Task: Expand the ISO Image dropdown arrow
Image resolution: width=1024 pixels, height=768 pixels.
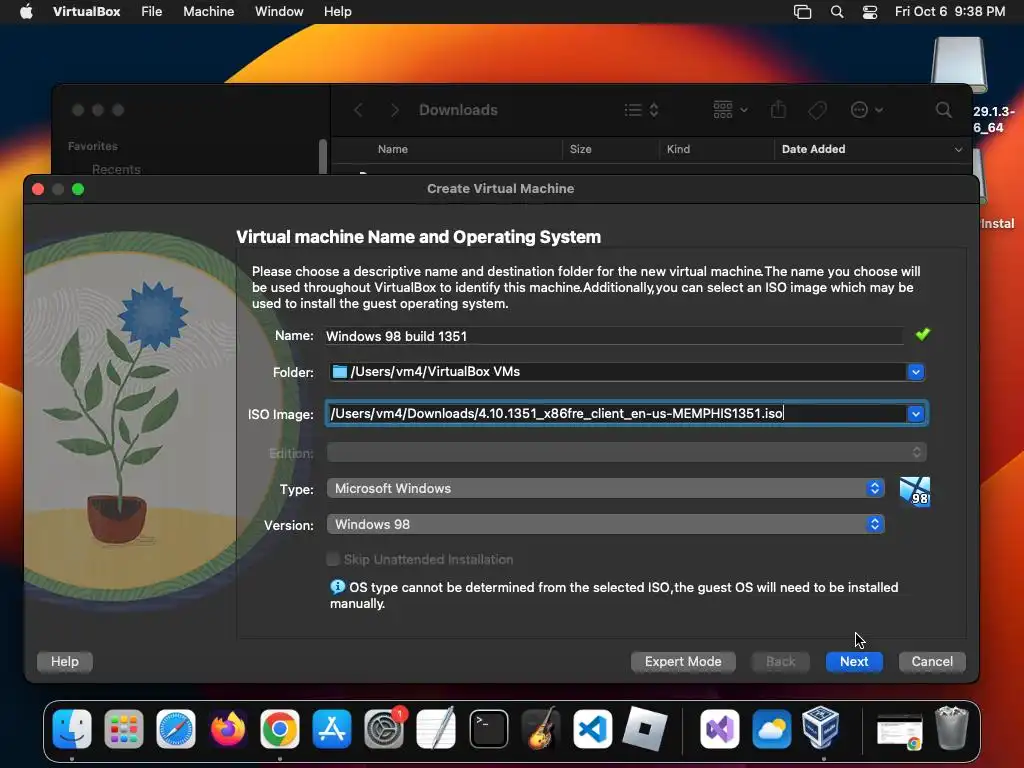Action: (x=916, y=413)
